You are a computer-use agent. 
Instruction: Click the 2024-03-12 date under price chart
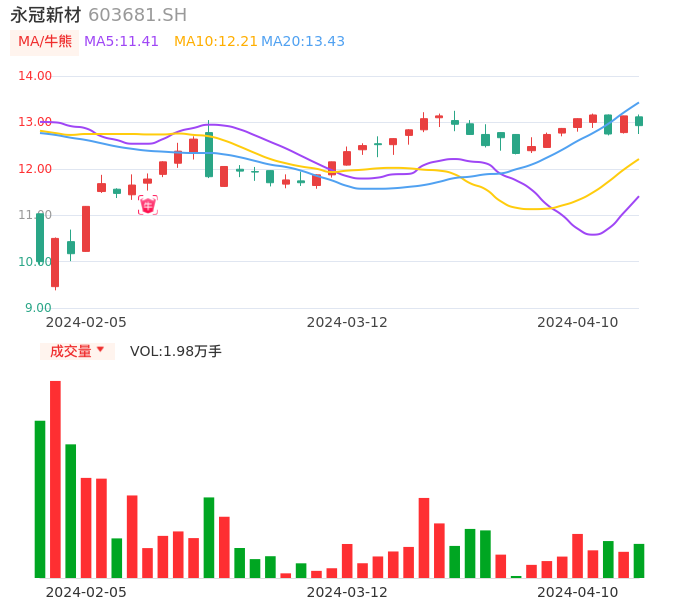pyautogui.click(x=347, y=322)
